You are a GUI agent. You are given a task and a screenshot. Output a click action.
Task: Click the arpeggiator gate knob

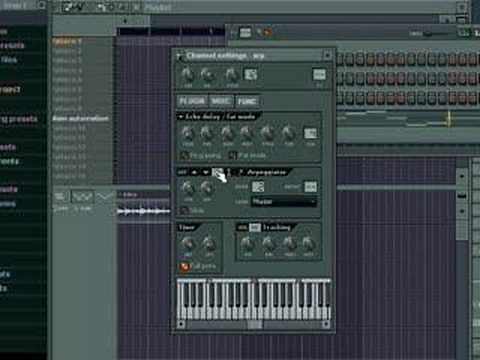click(x=207, y=189)
